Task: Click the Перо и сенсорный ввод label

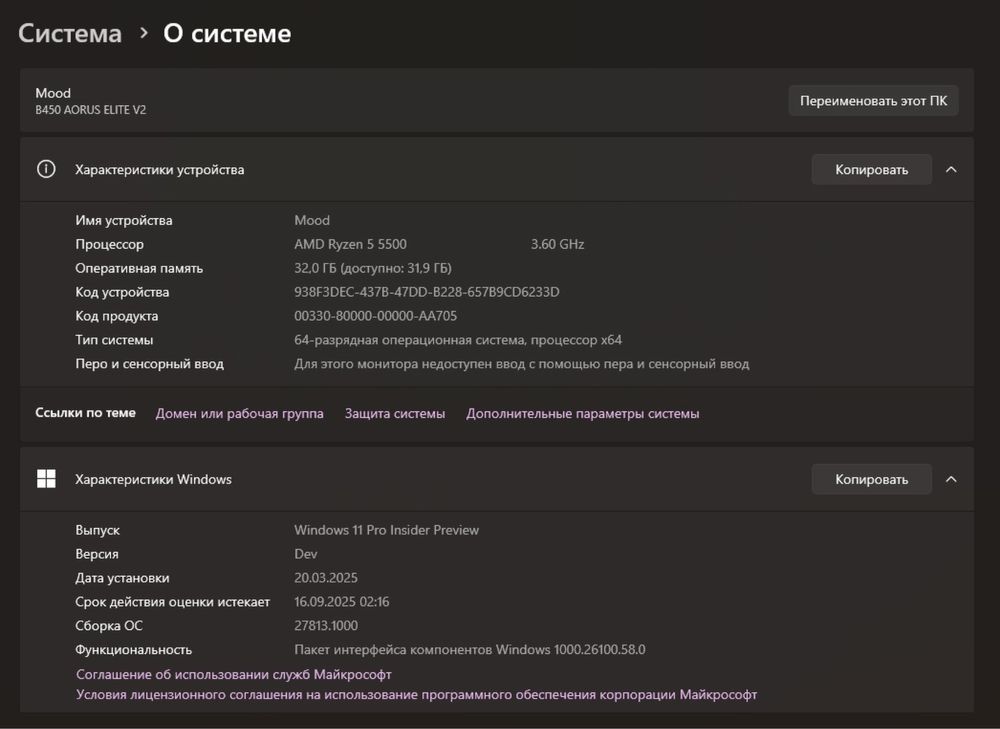Action: click(x=149, y=364)
